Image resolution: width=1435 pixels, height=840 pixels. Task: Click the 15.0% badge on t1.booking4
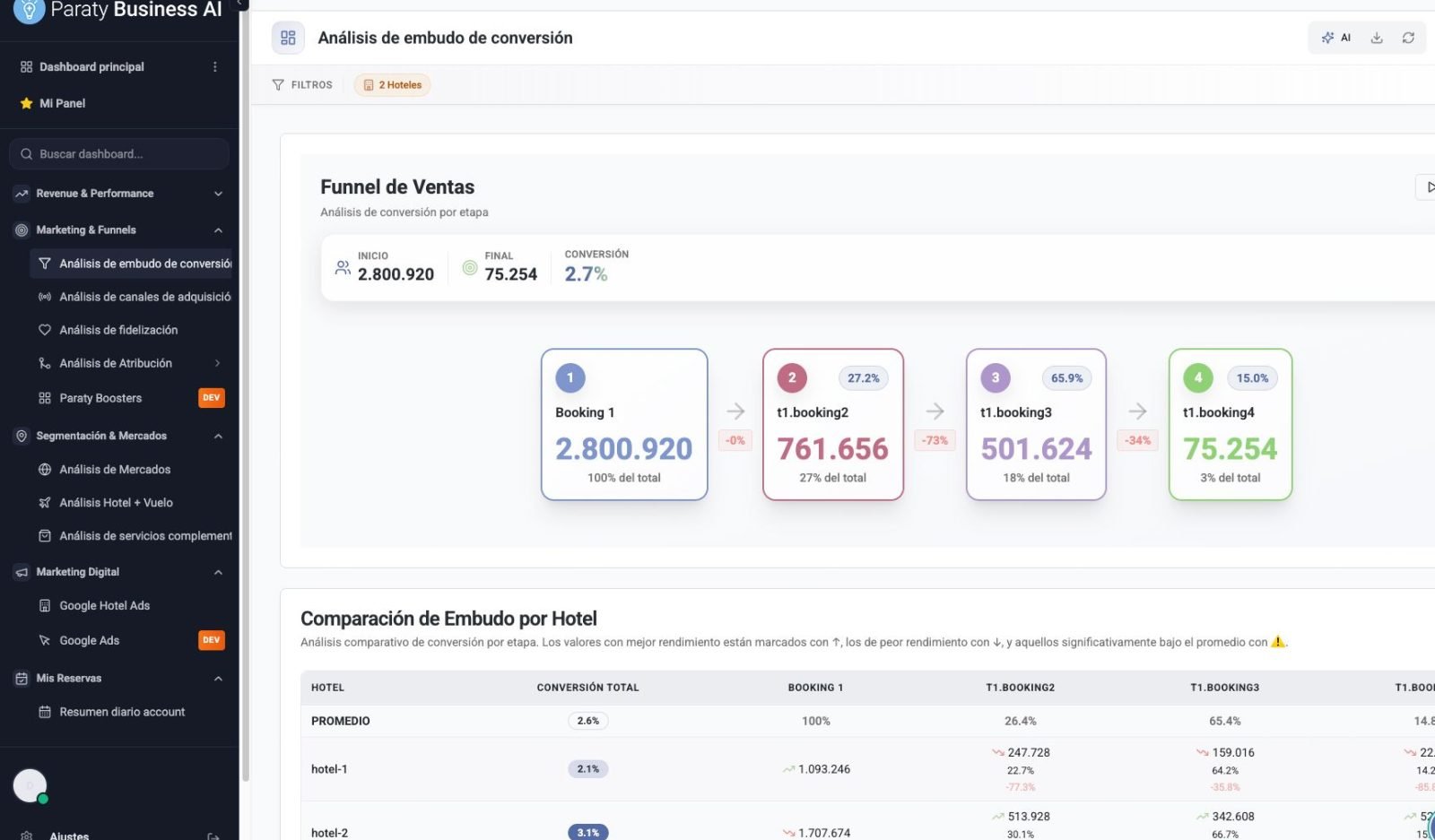[x=1253, y=378]
